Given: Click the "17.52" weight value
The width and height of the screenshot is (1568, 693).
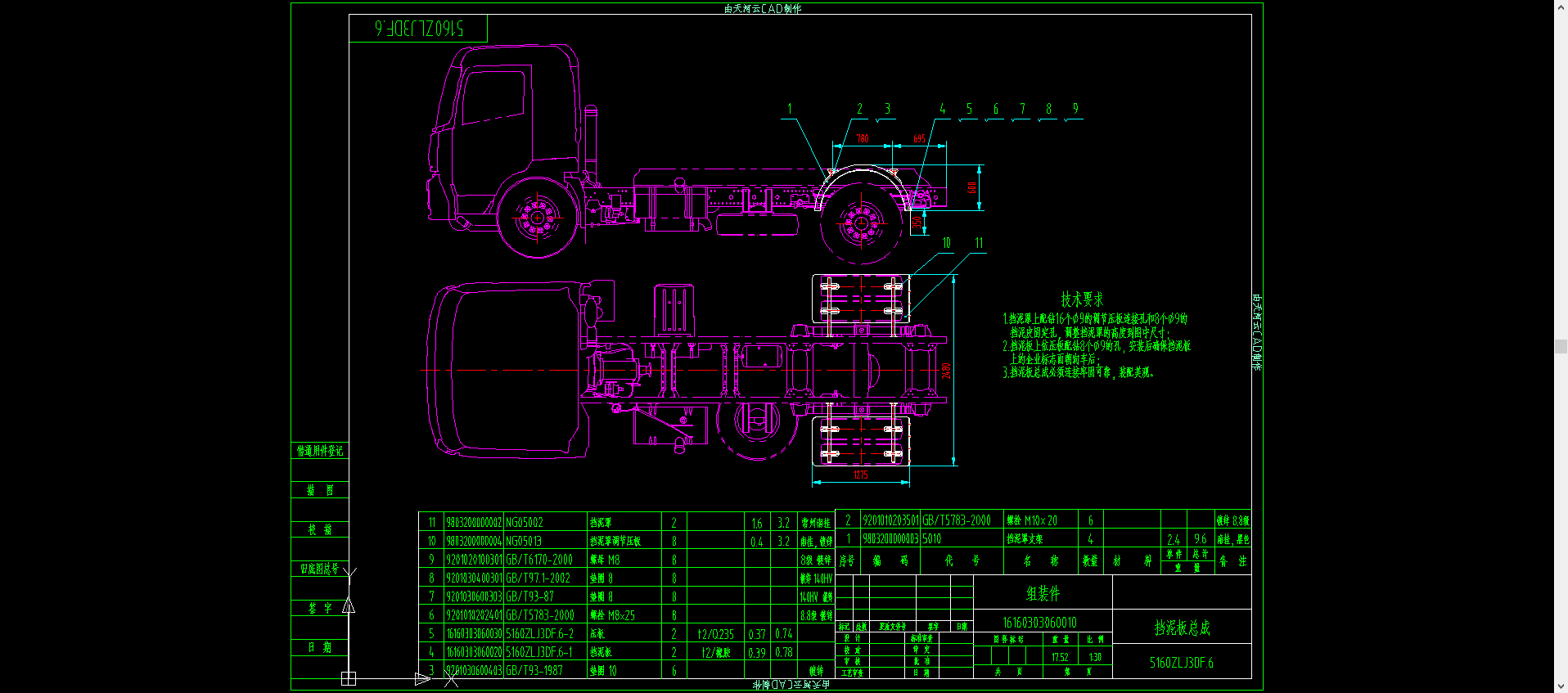Looking at the screenshot, I should (x=1060, y=657).
